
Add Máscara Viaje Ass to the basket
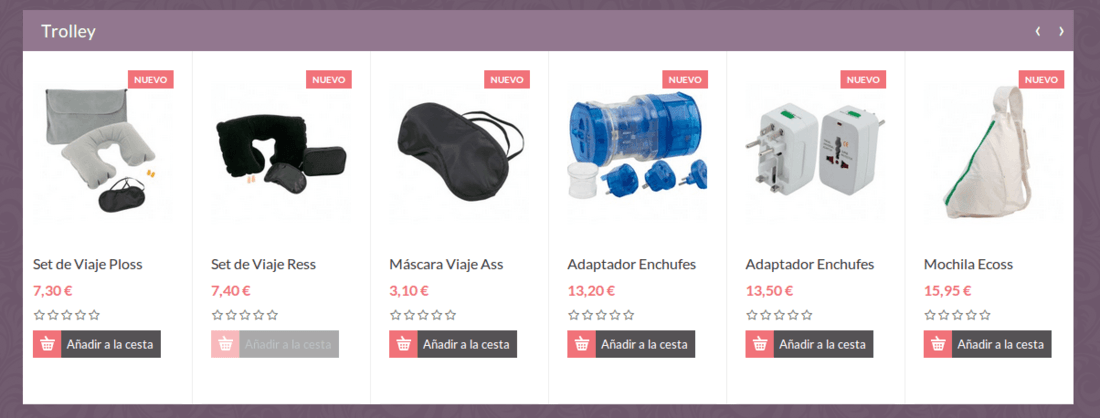[x=453, y=344]
